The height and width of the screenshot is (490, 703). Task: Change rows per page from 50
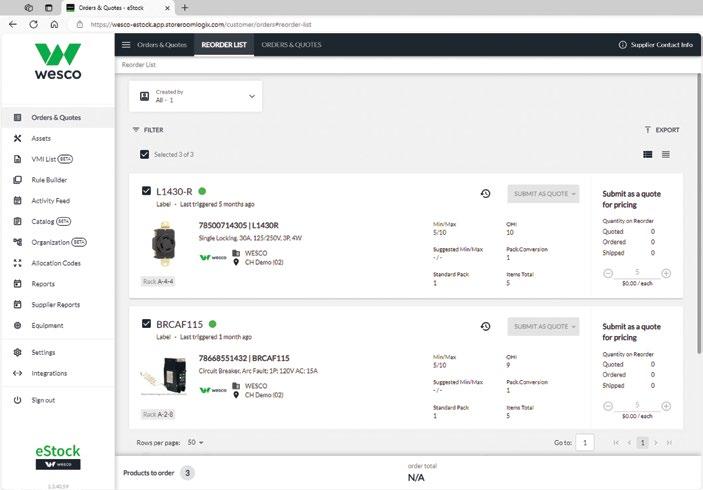195,442
